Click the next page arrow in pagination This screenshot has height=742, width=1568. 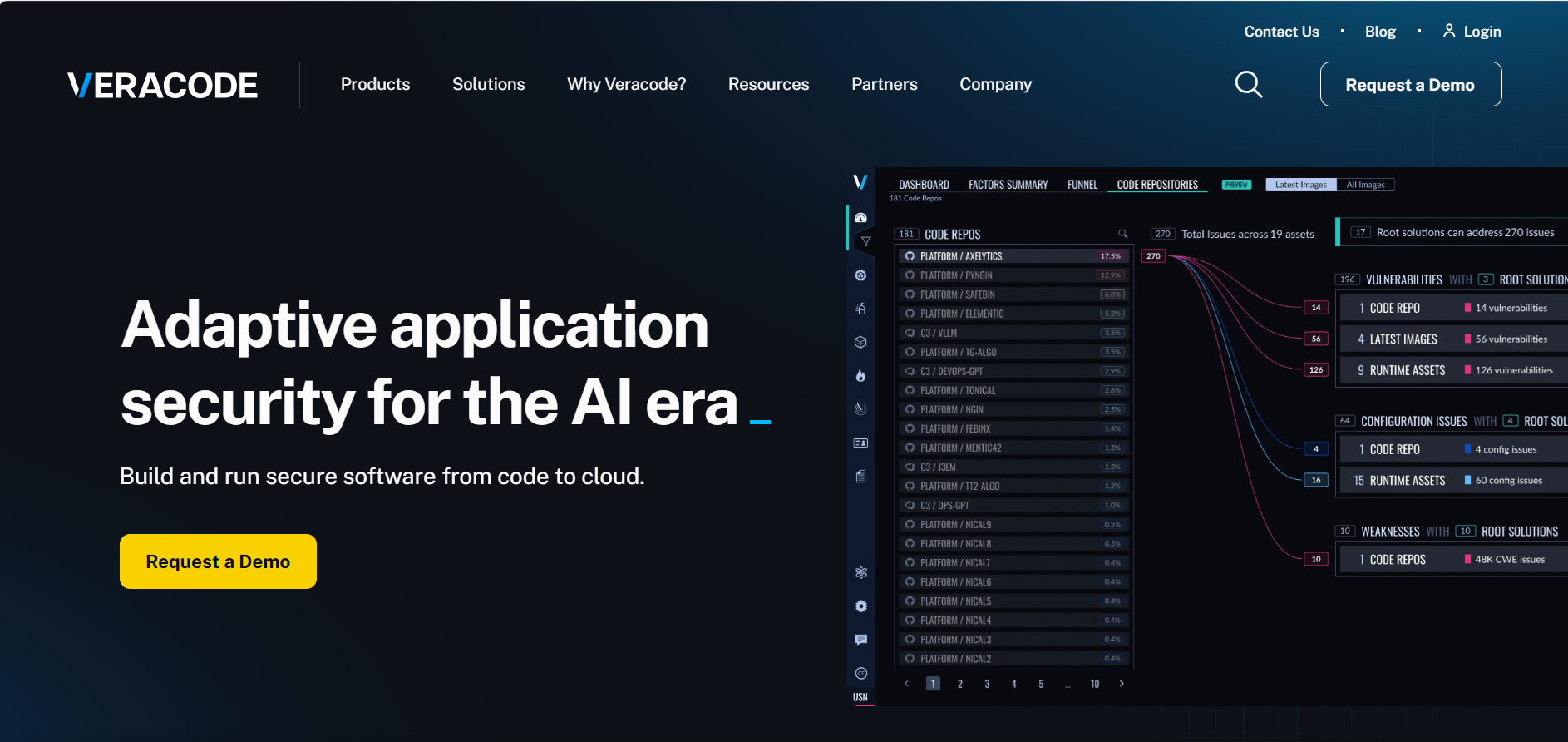pos(1122,684)
